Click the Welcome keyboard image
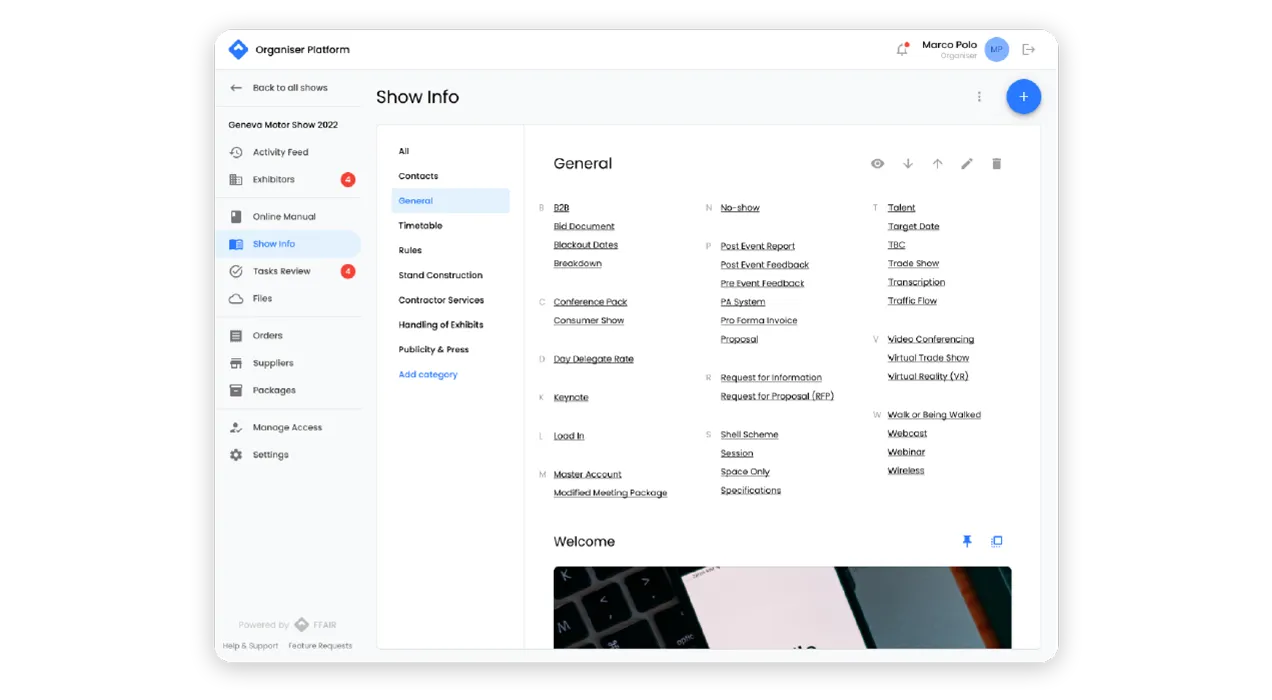The image size is (1272, 700). tap(782, 607)
